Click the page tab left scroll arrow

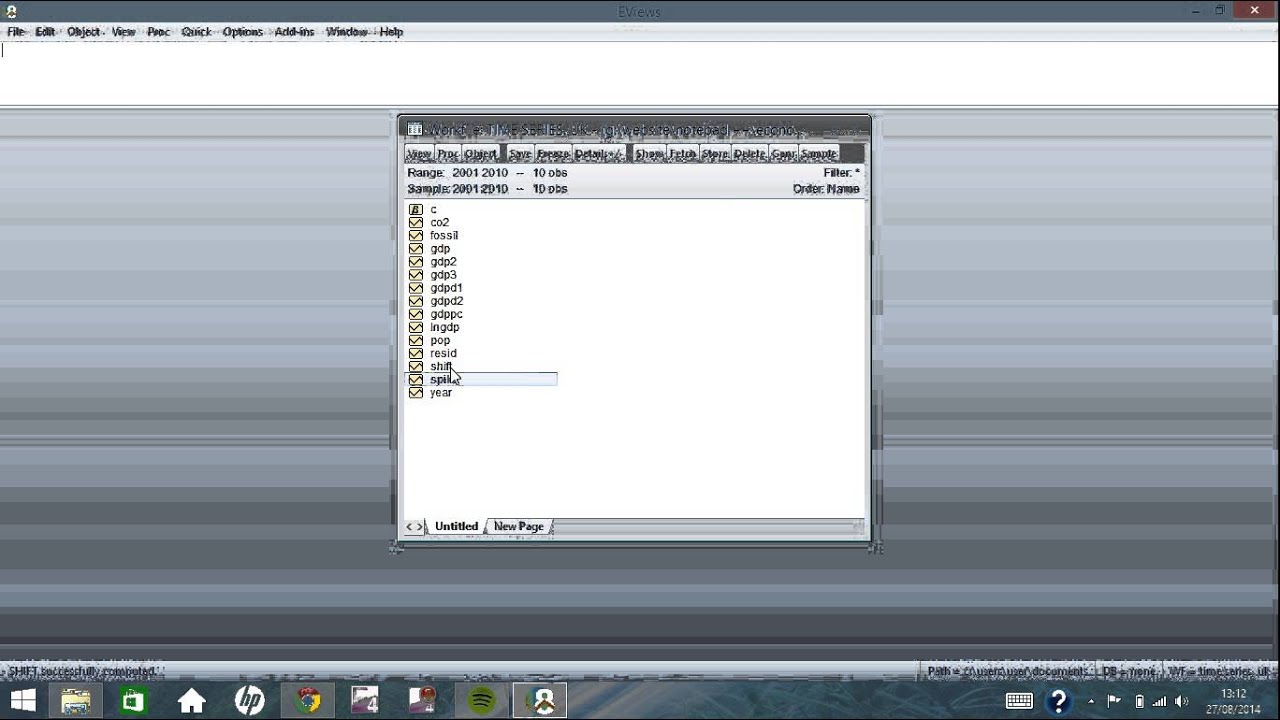(x=409, y=526)
